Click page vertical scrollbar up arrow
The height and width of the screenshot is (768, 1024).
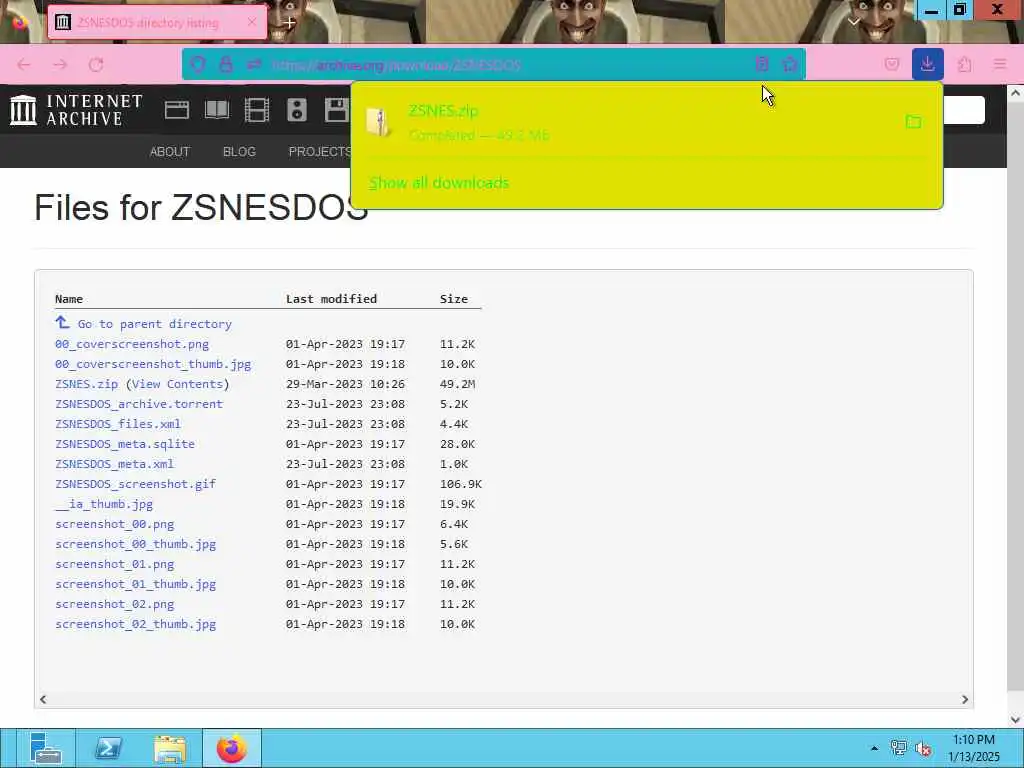click(1015, 93)
